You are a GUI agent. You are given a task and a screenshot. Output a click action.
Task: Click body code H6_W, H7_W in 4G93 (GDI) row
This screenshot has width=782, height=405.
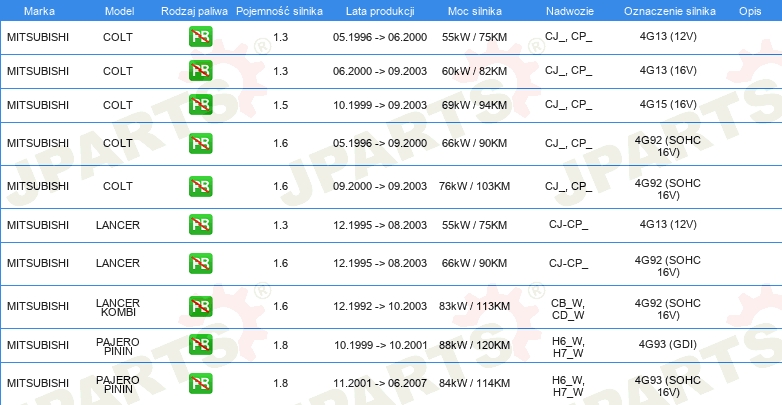coord(568,348)
